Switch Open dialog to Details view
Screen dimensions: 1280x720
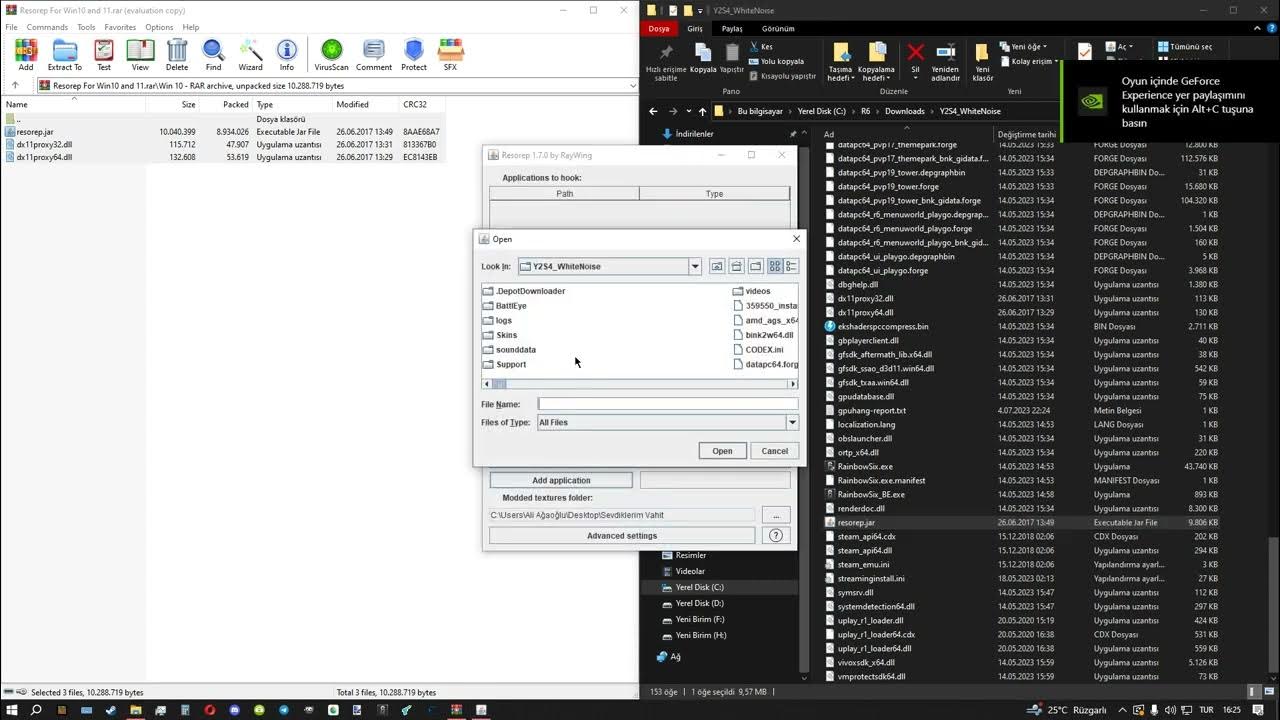click(x=791, y=267)
